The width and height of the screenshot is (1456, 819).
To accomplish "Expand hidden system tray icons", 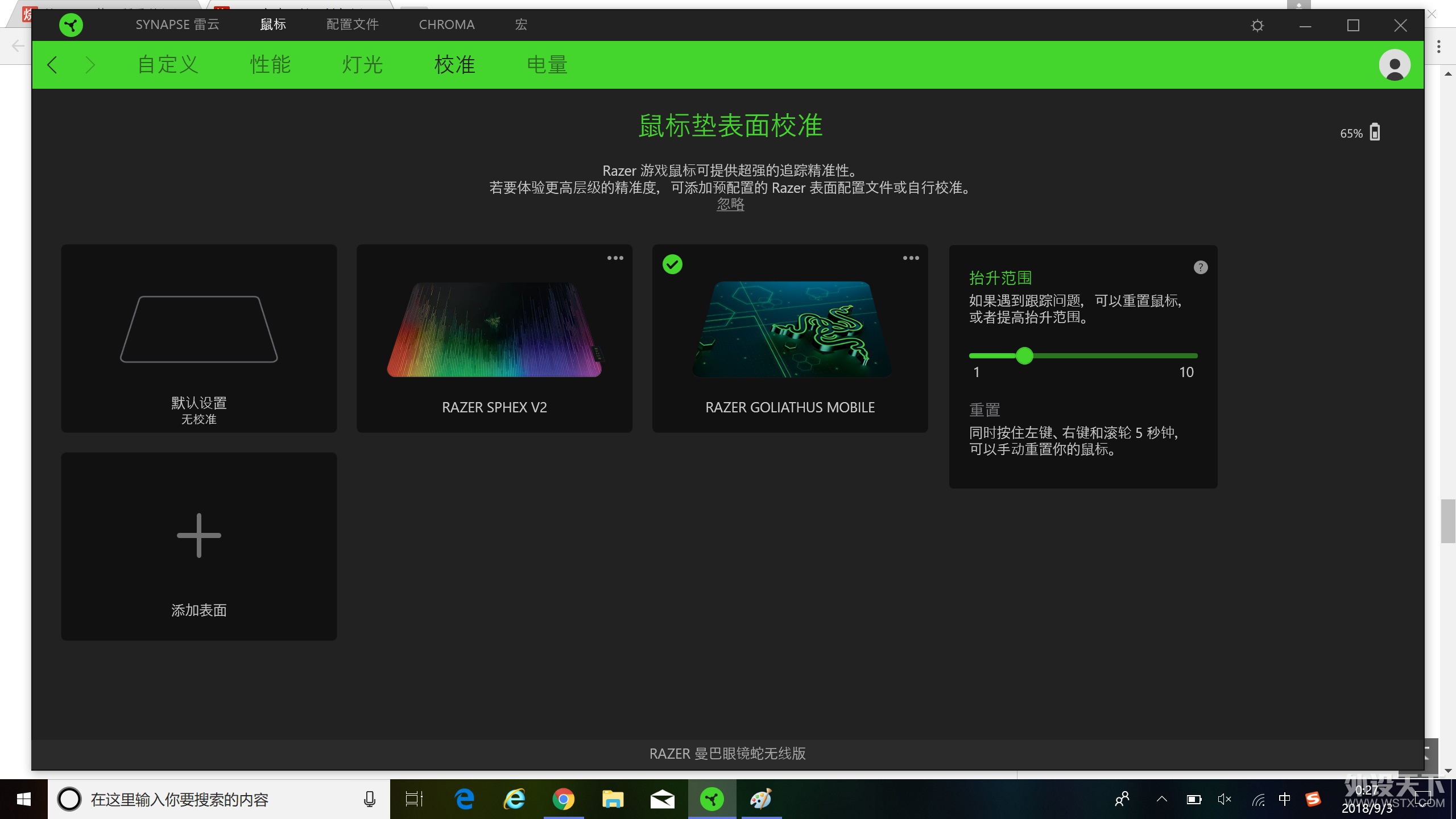I will click(1162, 799).
